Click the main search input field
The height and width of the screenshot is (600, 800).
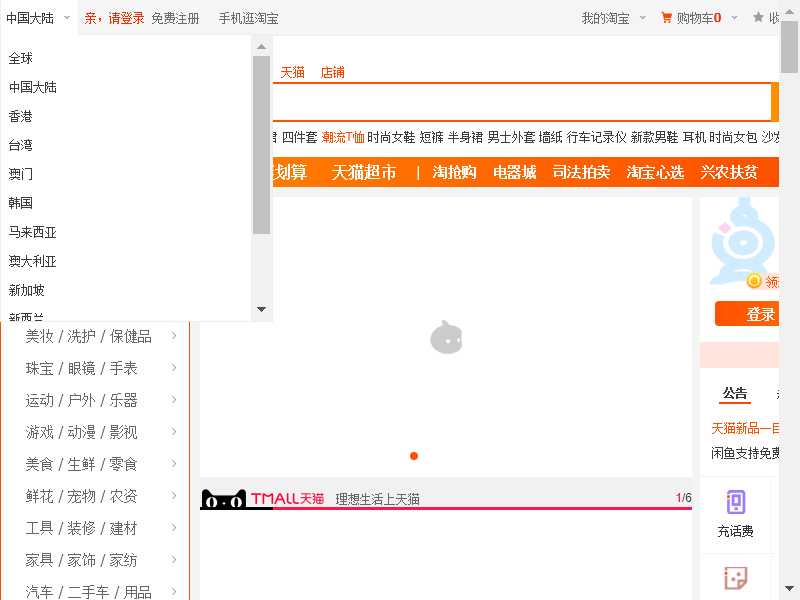click(x=521, y=102)
